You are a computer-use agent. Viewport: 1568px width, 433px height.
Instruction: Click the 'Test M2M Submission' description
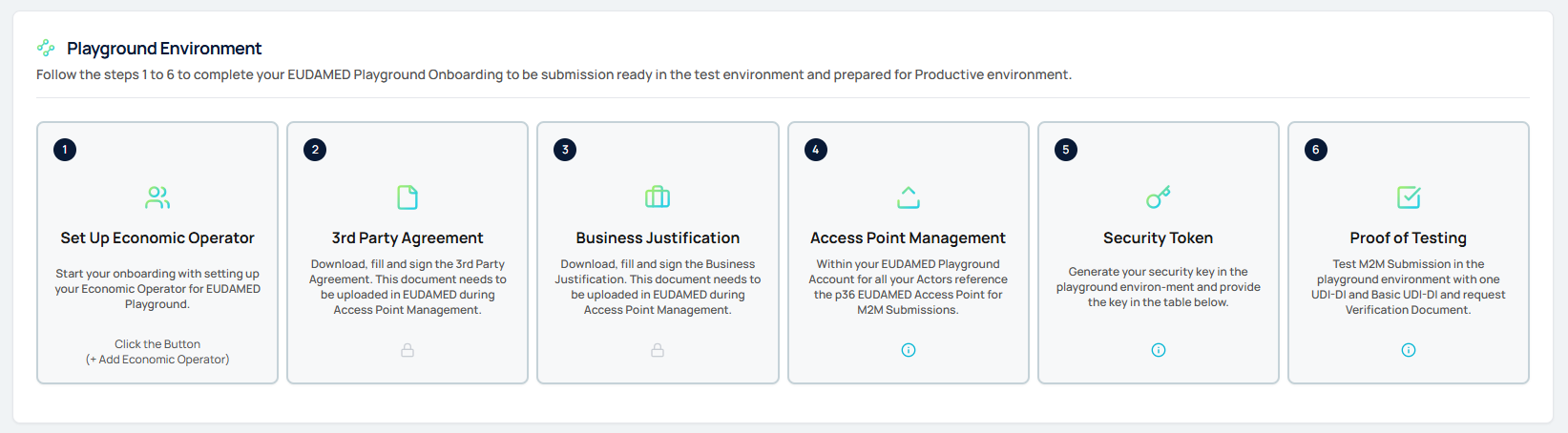pos(1409,287)
